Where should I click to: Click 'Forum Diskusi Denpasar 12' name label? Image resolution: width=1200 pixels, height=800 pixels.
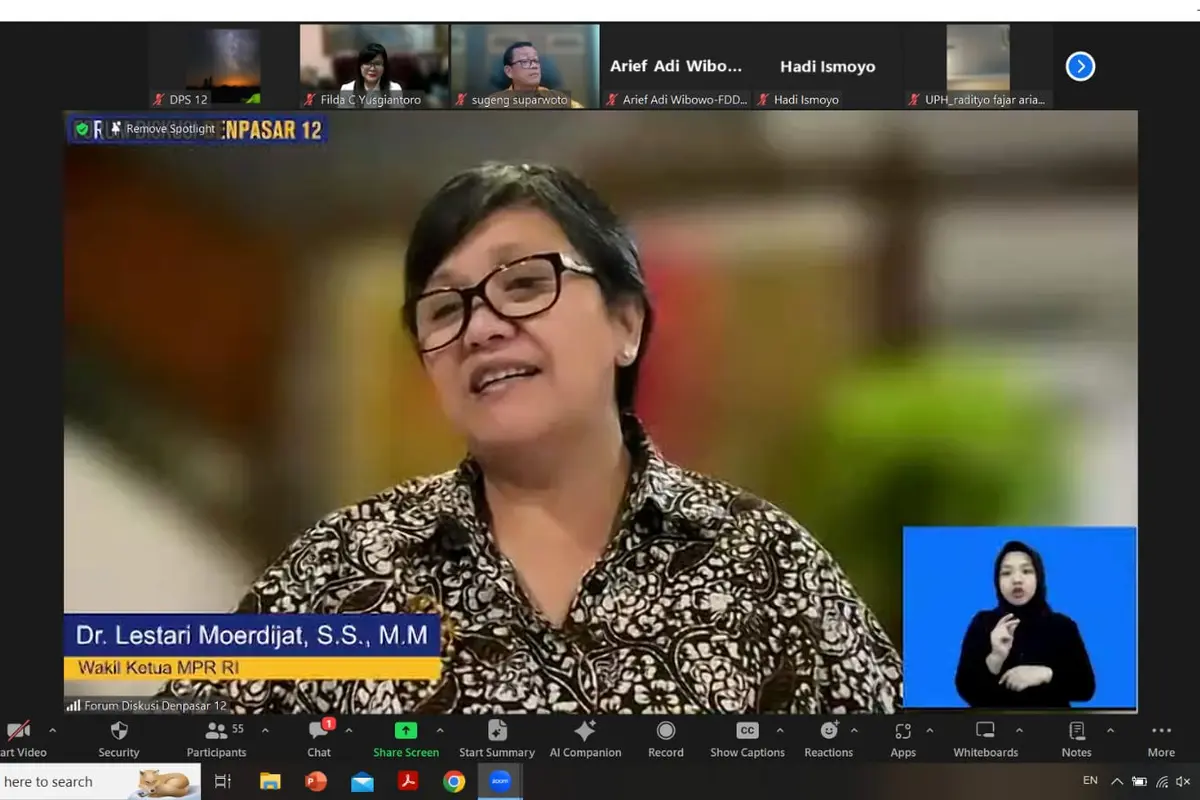click(x=155, y=705)
